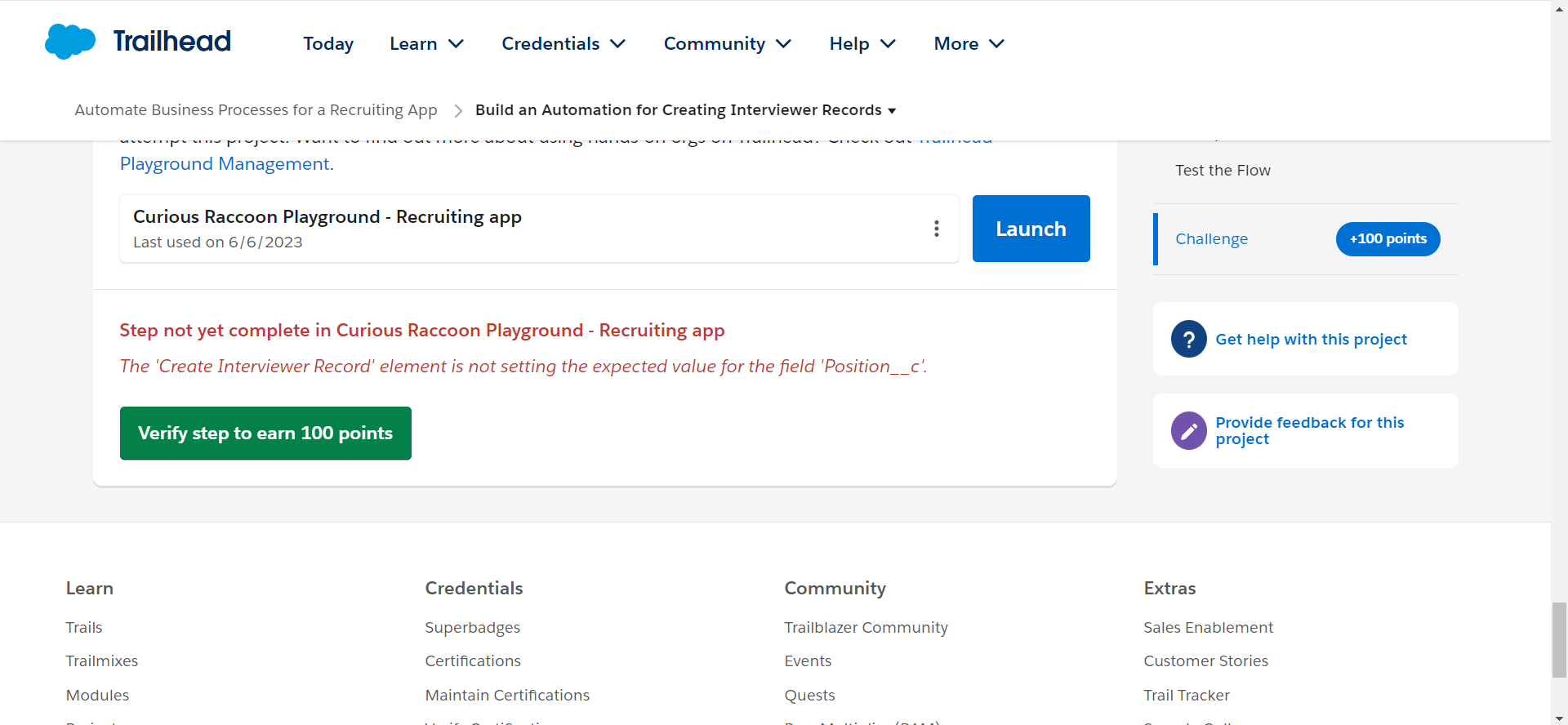The width and height of the screenshot is (1568, 725).
Task: Open the Community dropdown menu
Action: (x=728, y=43)
